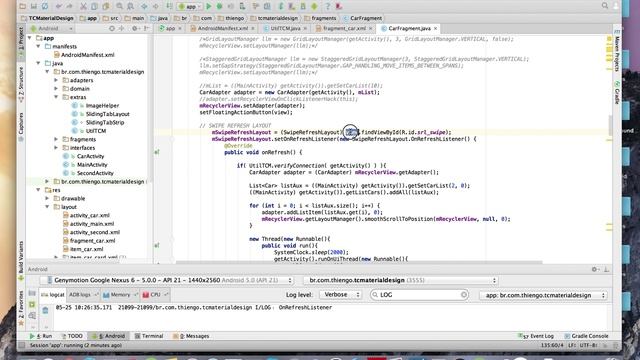Viewport: 640px width, 360px height.
Task: Clear the LOG search field
Action: point(464,295)
